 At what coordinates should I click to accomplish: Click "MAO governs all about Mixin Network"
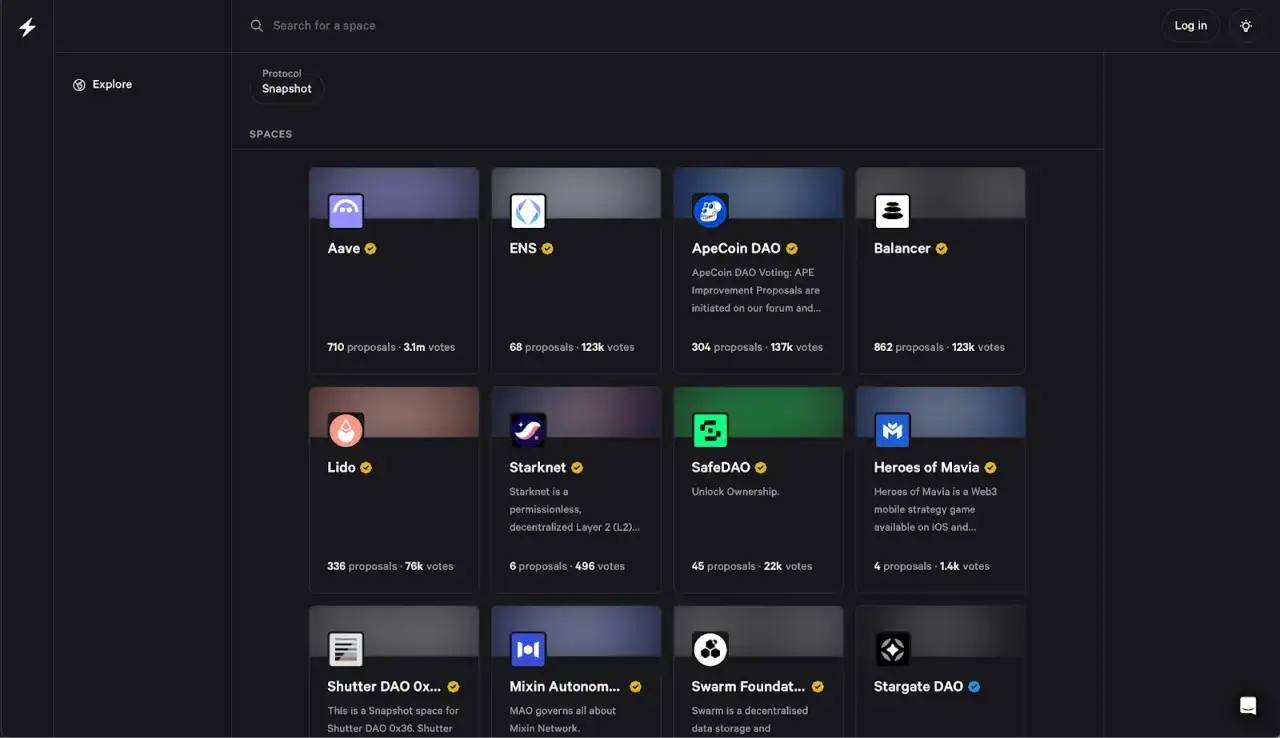click(x=563, y=720)
